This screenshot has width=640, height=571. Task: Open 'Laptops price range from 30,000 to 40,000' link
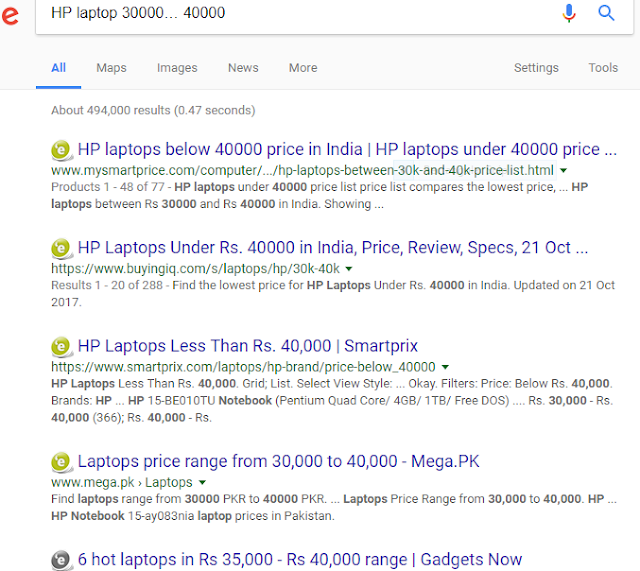(278, 462)
